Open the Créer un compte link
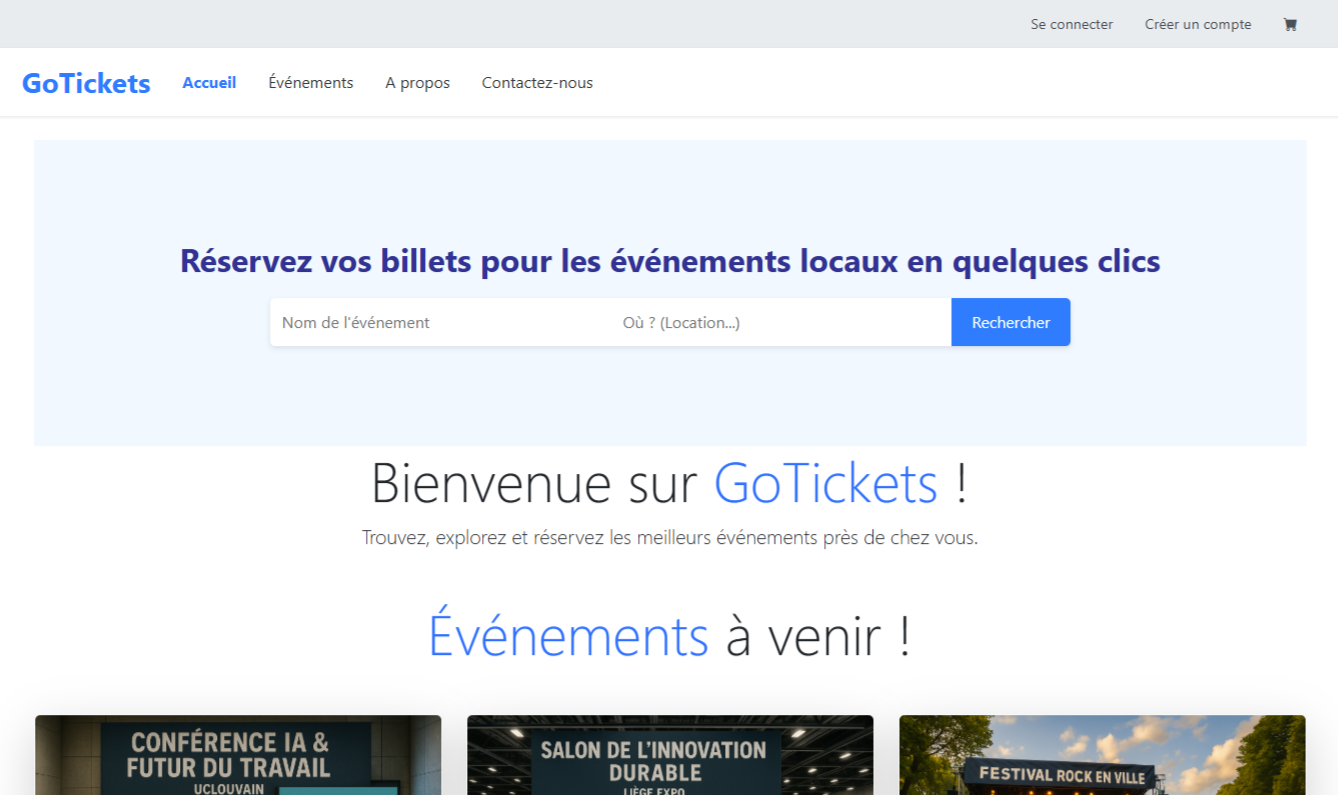The image size is (1338, 795). click(x=1197, y=24)
